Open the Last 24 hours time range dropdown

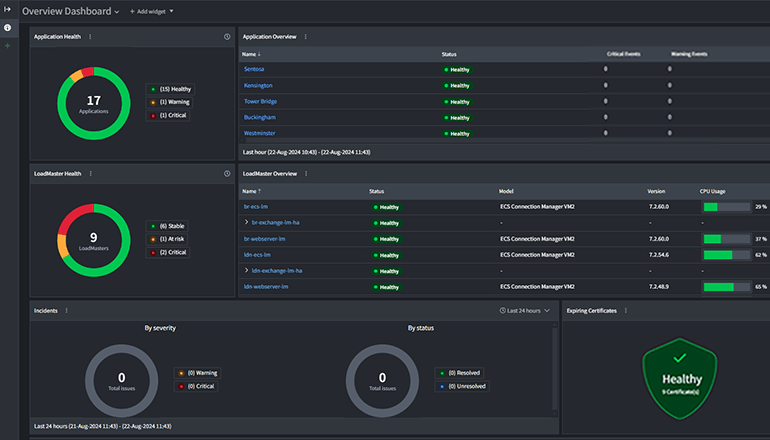tap(525, 311)
